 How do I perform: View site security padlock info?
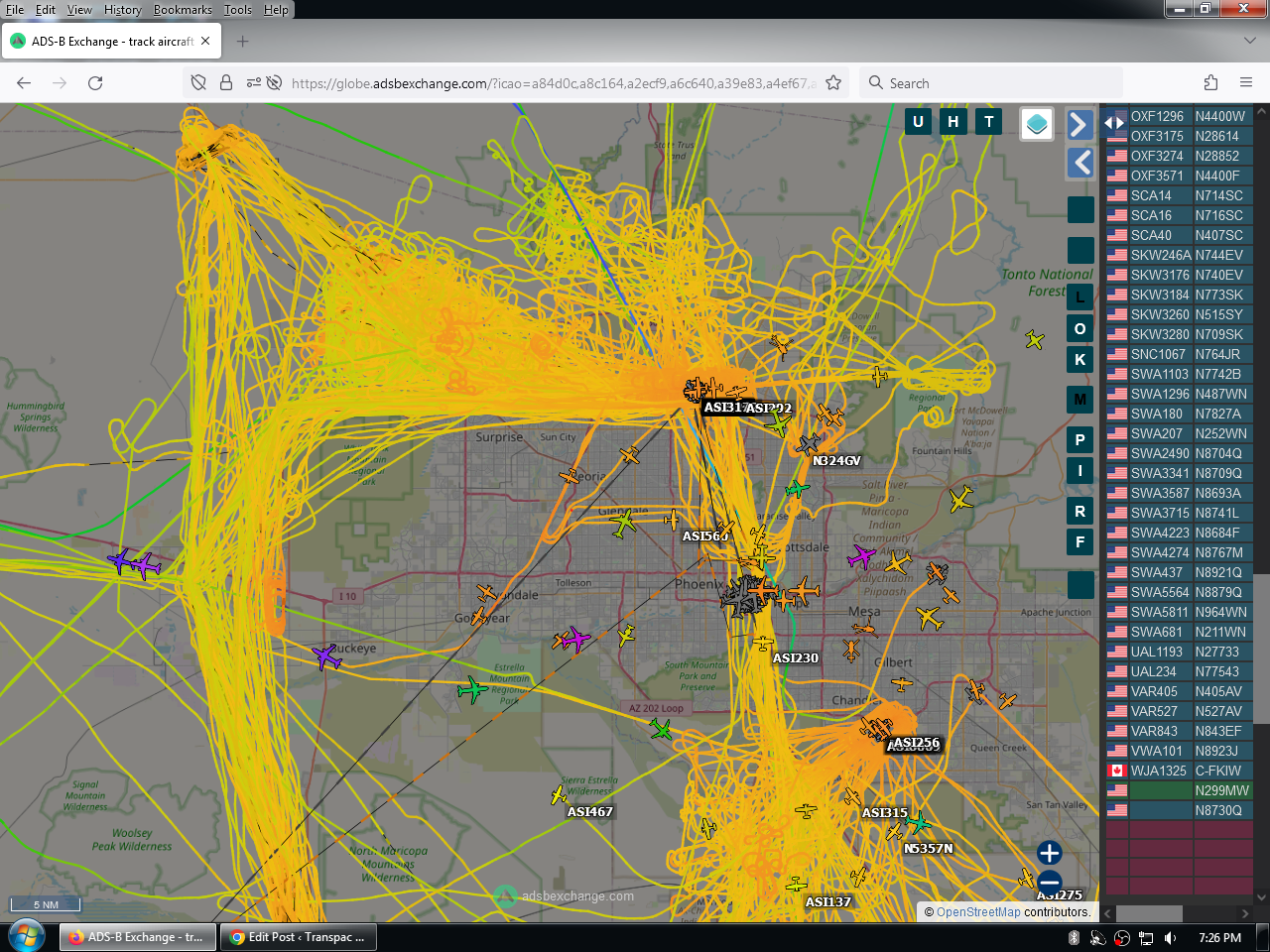click(226, 83)
